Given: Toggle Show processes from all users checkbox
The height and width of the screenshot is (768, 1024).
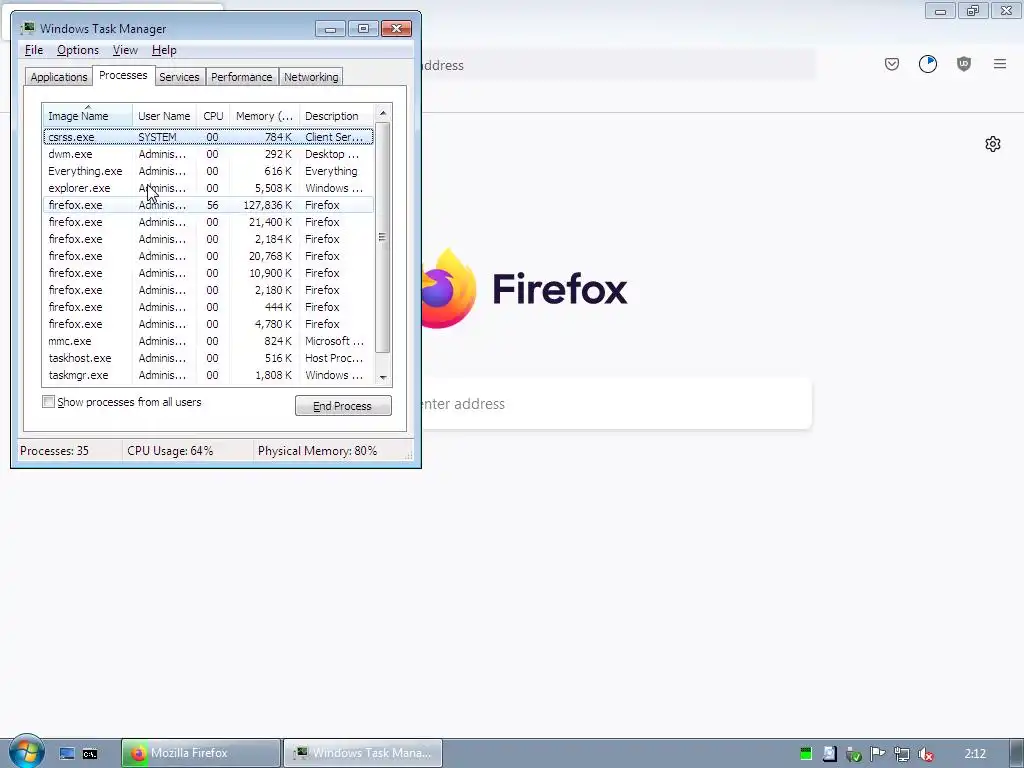Looking at the screenshot, I should [48, 402].
